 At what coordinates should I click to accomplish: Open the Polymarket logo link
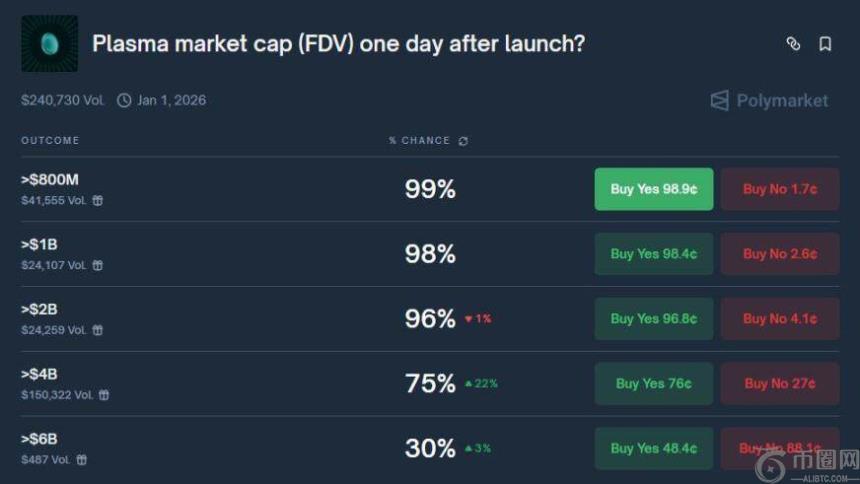[769, 100]
